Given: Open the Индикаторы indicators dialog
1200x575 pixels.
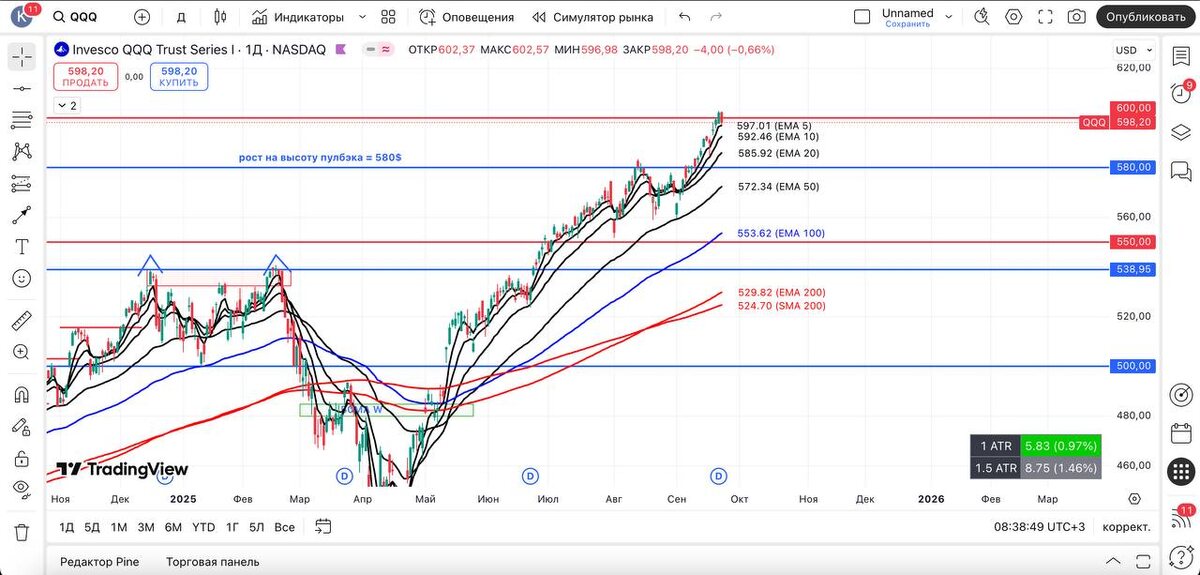Looking at the screenshot, I should coord(298,17).
